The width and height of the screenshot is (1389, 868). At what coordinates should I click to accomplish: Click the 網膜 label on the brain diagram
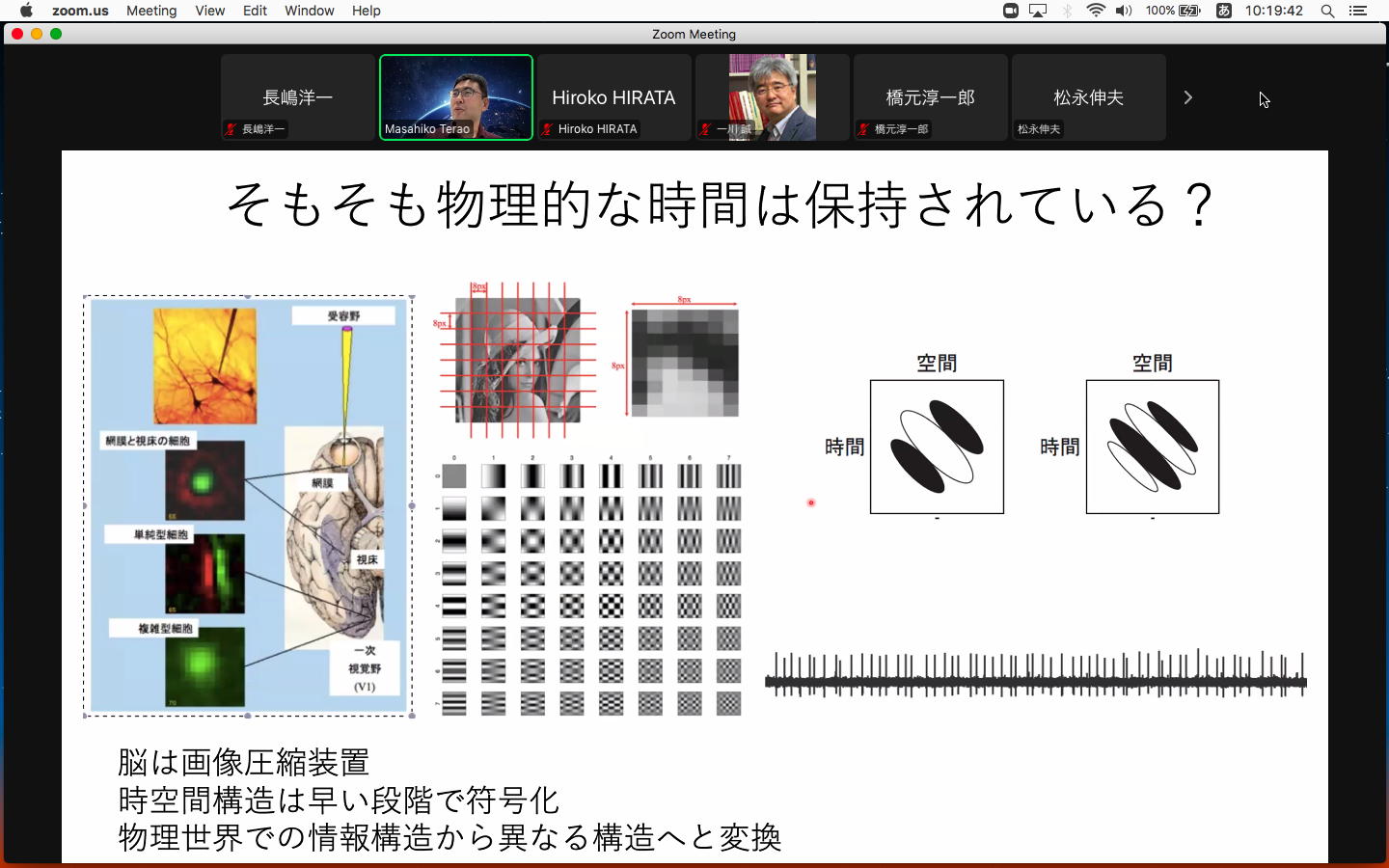tap(323, 482)
